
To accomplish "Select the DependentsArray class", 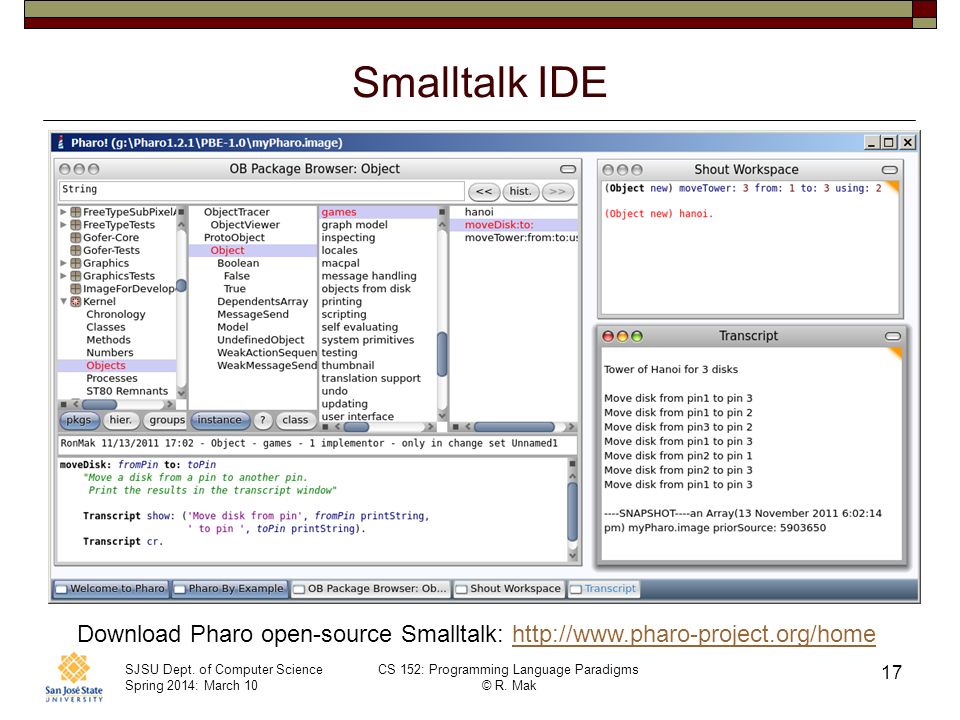I will pos(263,302).
